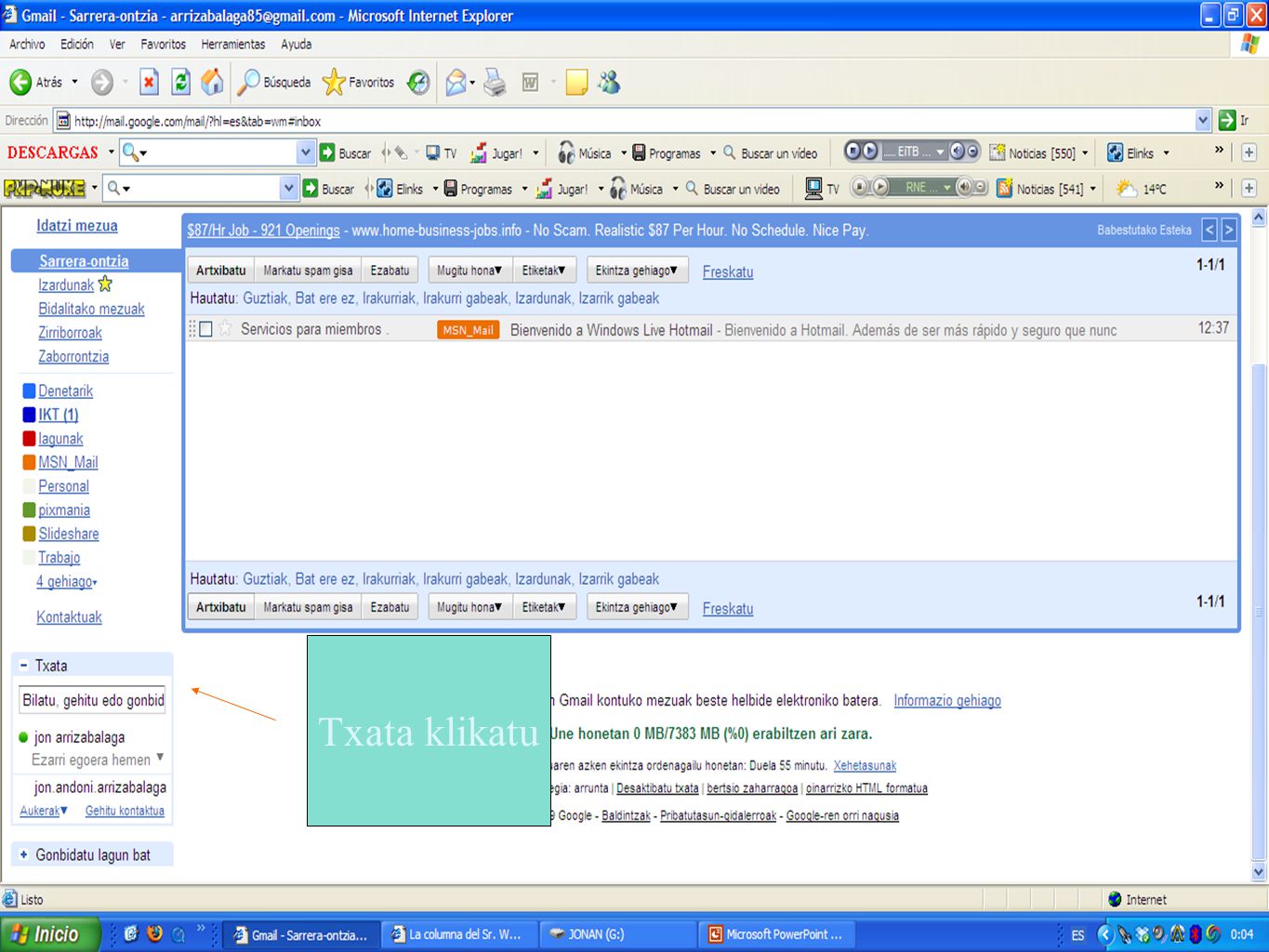
Task: Open the Ayuda menu
Action: pos(297,45)
